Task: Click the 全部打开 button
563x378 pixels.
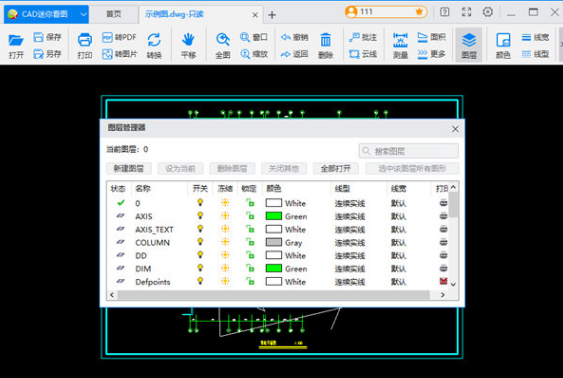Action: pos(335,168)
